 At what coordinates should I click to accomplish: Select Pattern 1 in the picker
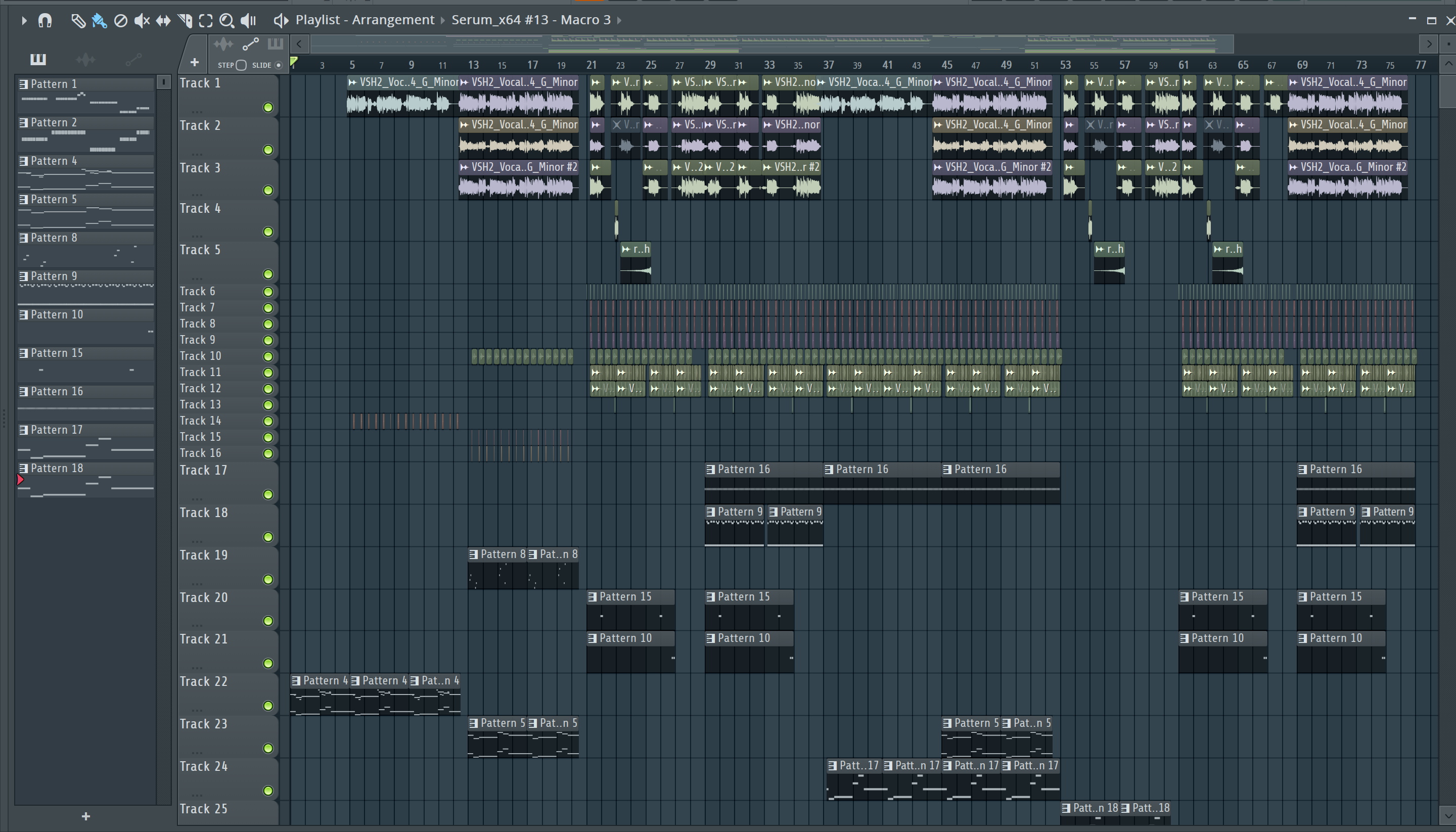point(86,95)
